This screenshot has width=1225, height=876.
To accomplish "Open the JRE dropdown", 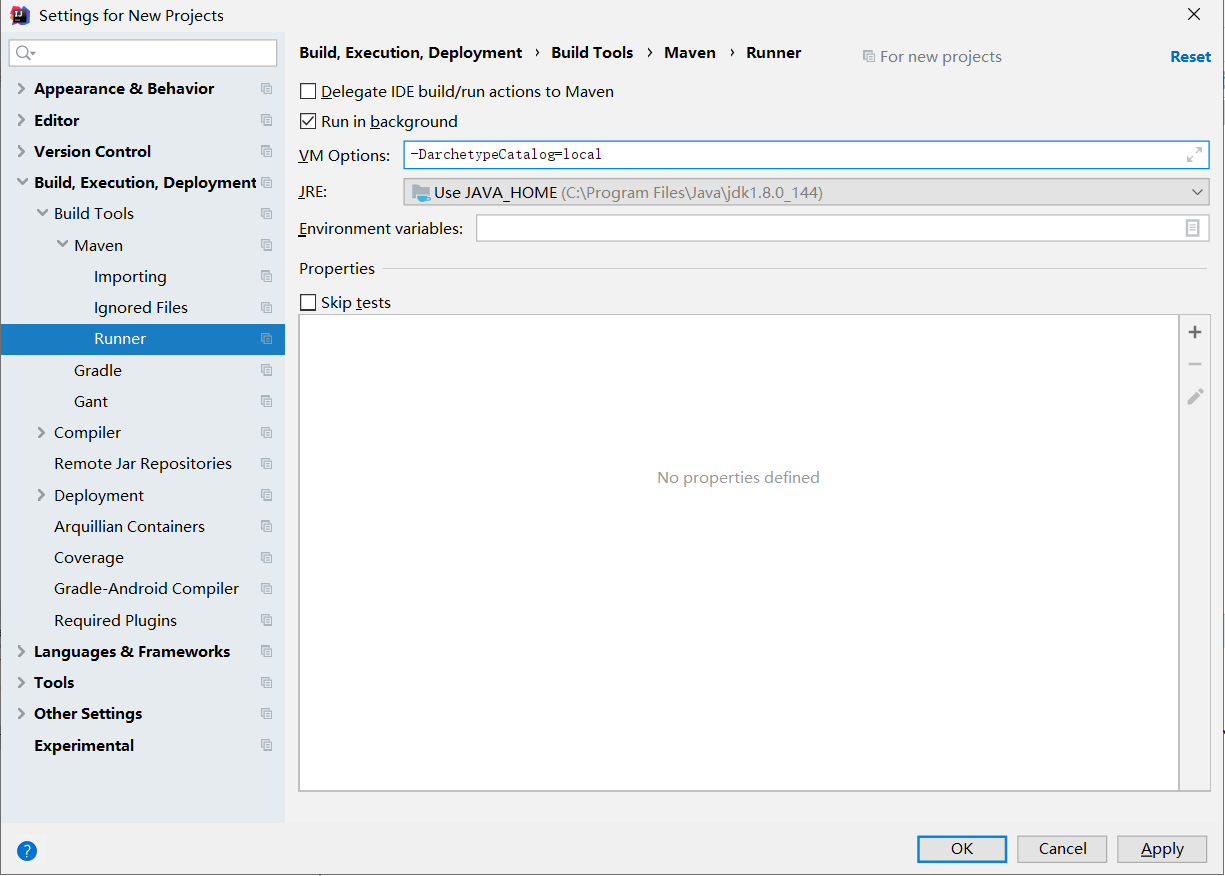I will click(1198, 191).
